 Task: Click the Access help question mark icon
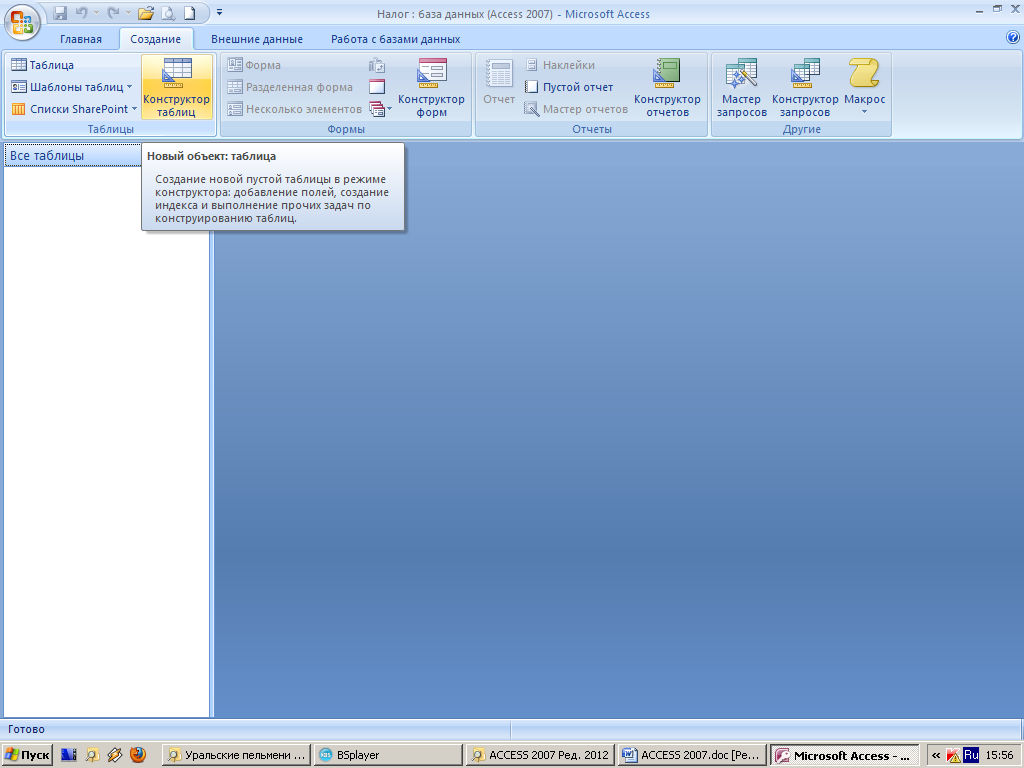click(x=1013, y=38)
